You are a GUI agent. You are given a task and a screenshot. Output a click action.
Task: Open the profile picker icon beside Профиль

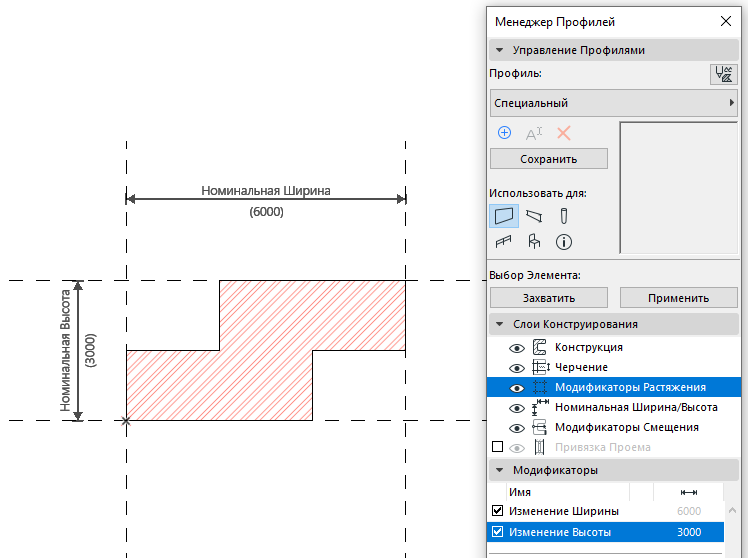click(x=724, y=74)
